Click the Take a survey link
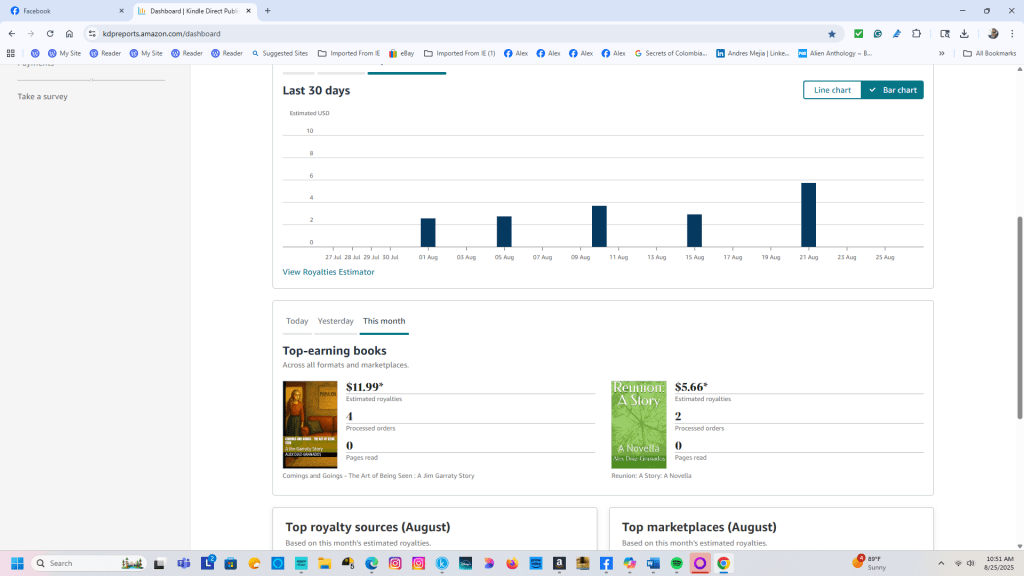1024x576 pixels. tap(43, 97)
